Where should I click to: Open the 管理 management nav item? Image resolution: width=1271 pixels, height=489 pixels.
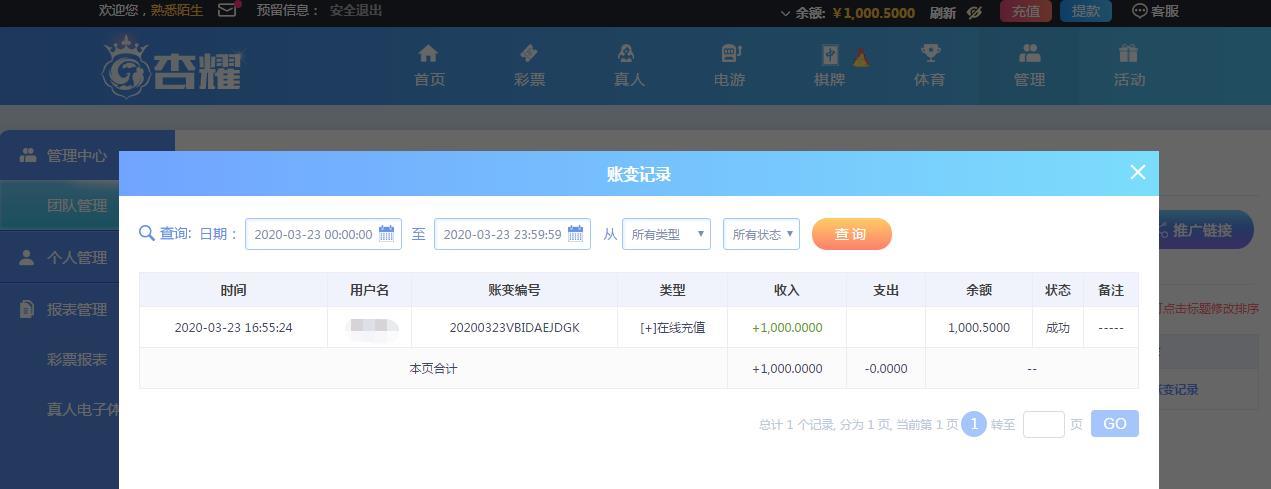pos(1029,66)
